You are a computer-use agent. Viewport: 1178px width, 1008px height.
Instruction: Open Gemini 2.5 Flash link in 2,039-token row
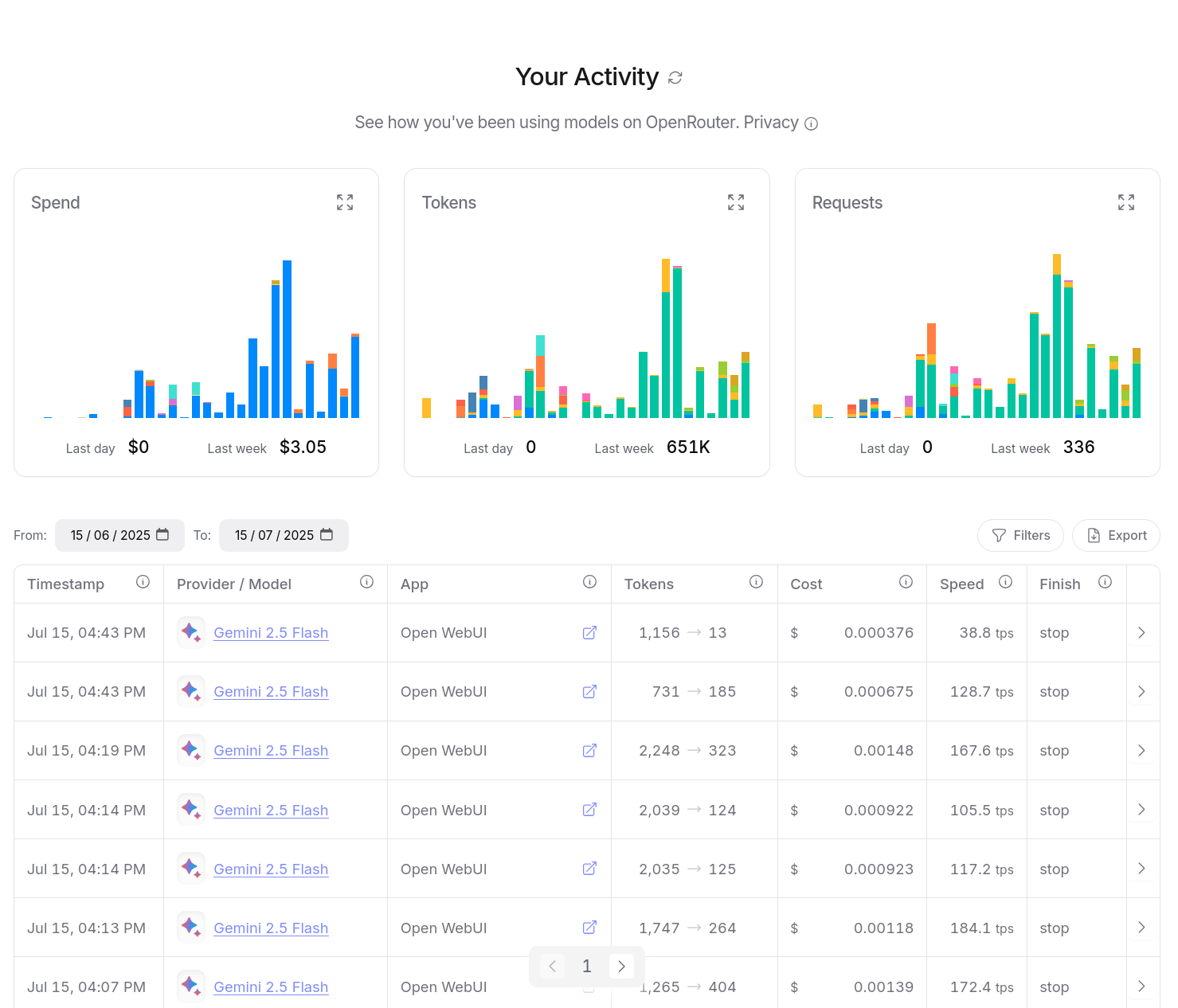pyautogui.click(x=271, y=810)
